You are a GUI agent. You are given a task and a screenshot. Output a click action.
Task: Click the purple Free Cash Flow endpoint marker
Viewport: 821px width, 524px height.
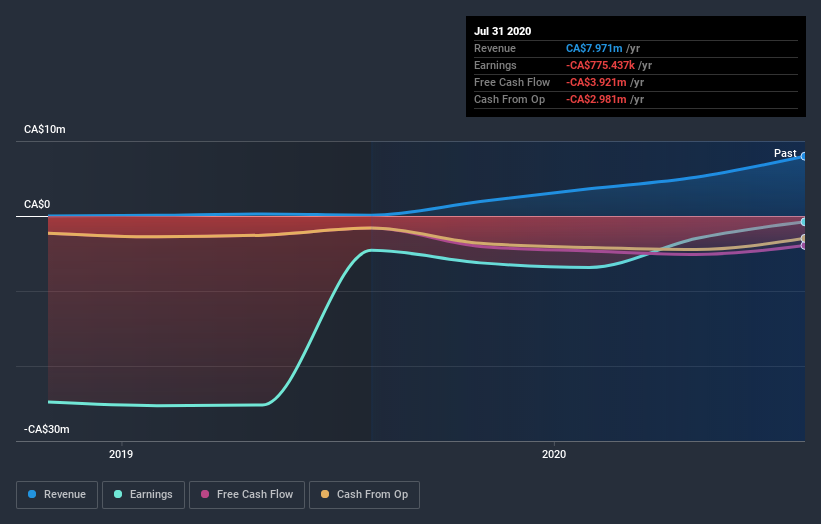[804, 246]
